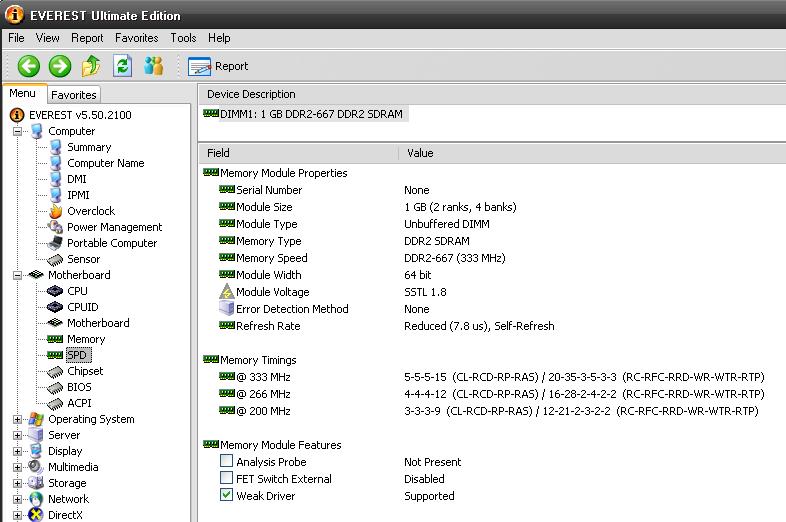
Task: Click the Portable Computer laptop icon
Action: pyautogui.click(x=55, y=243)
